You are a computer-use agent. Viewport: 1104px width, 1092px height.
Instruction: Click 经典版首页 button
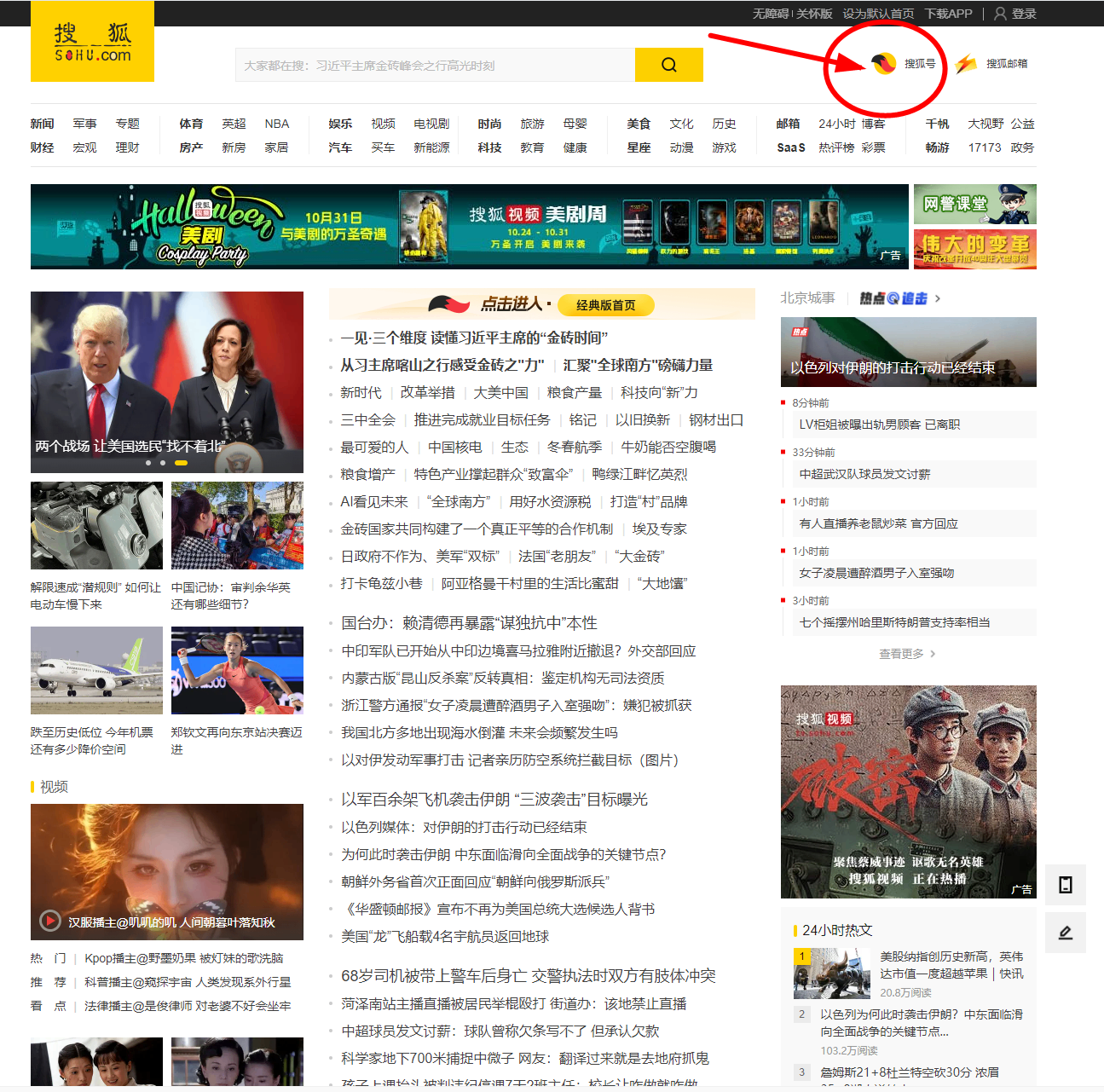coord(606,305)
